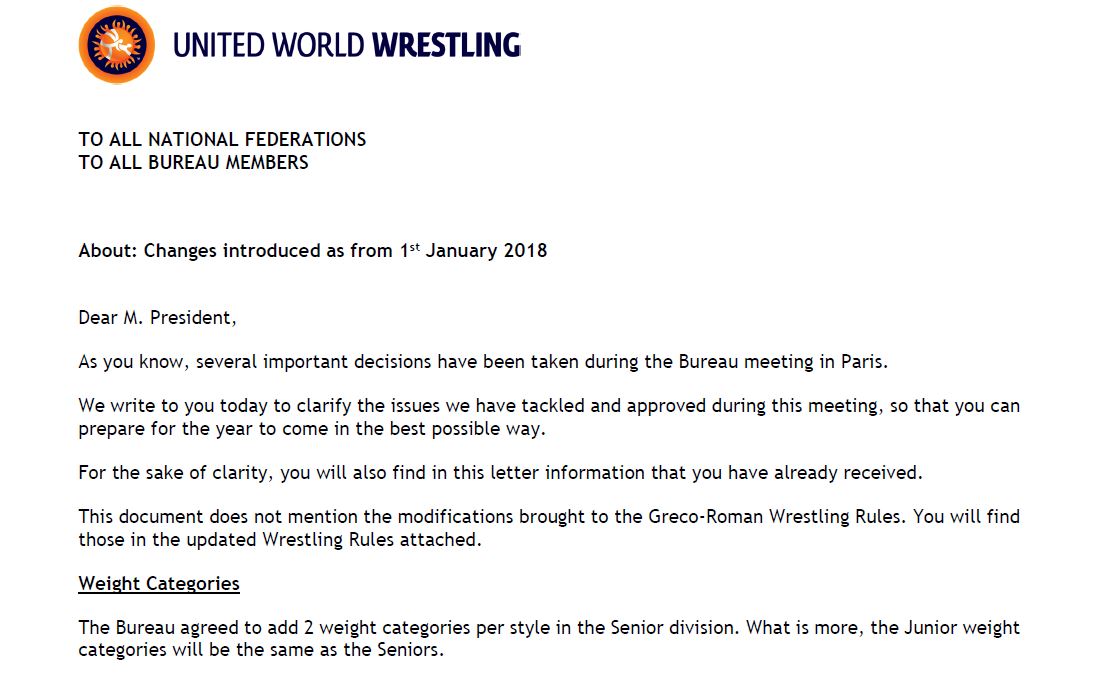1097x682 pixels.
Task: Click the bold word WRESTLING in the header
Action: pos(446,45)
